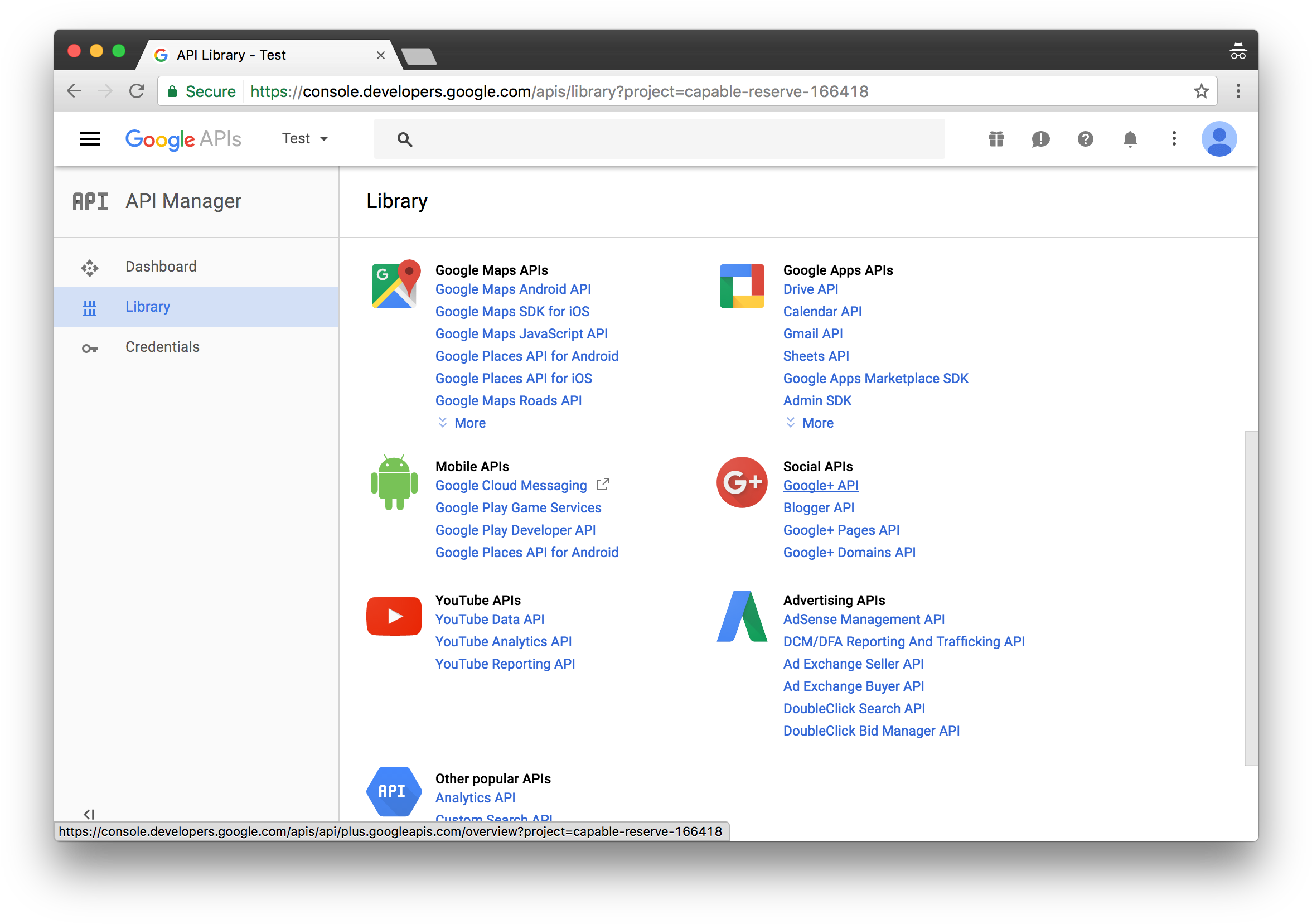Screen dimensions: 1312x924
Task: Open the hamburger navigation menu
Action: point(89,139)
